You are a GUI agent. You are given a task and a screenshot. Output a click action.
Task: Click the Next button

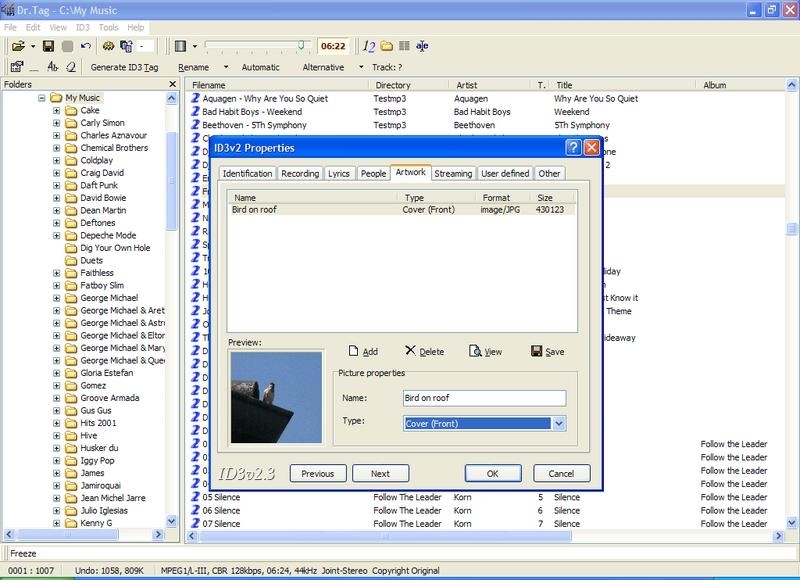coord(381,473)
